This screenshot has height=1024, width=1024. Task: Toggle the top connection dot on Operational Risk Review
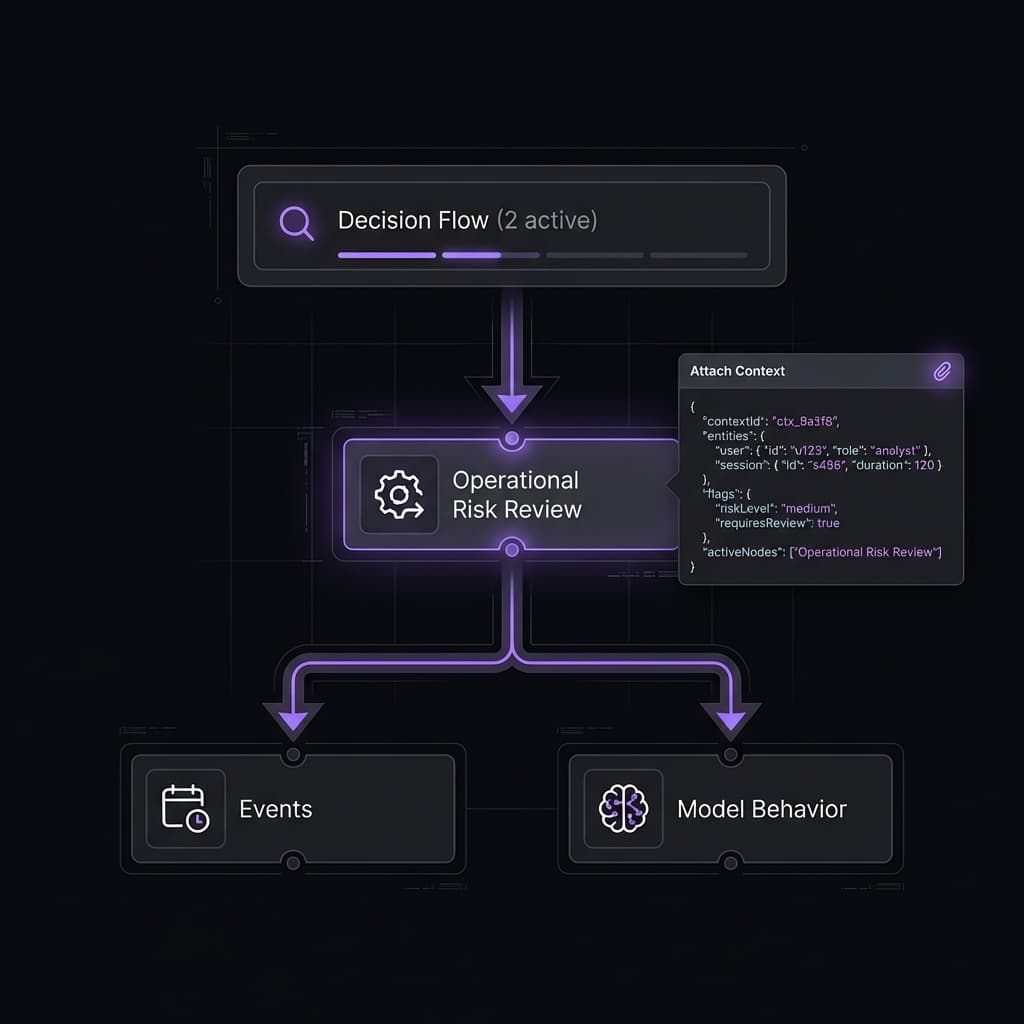tap(511, 438)
